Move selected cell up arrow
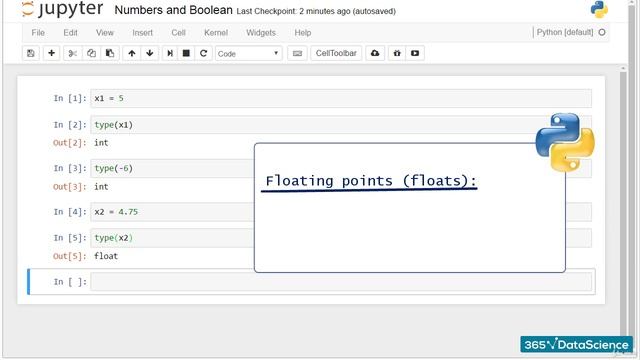Viewport: 640px width, 360px height. click(x=132, y=53)
